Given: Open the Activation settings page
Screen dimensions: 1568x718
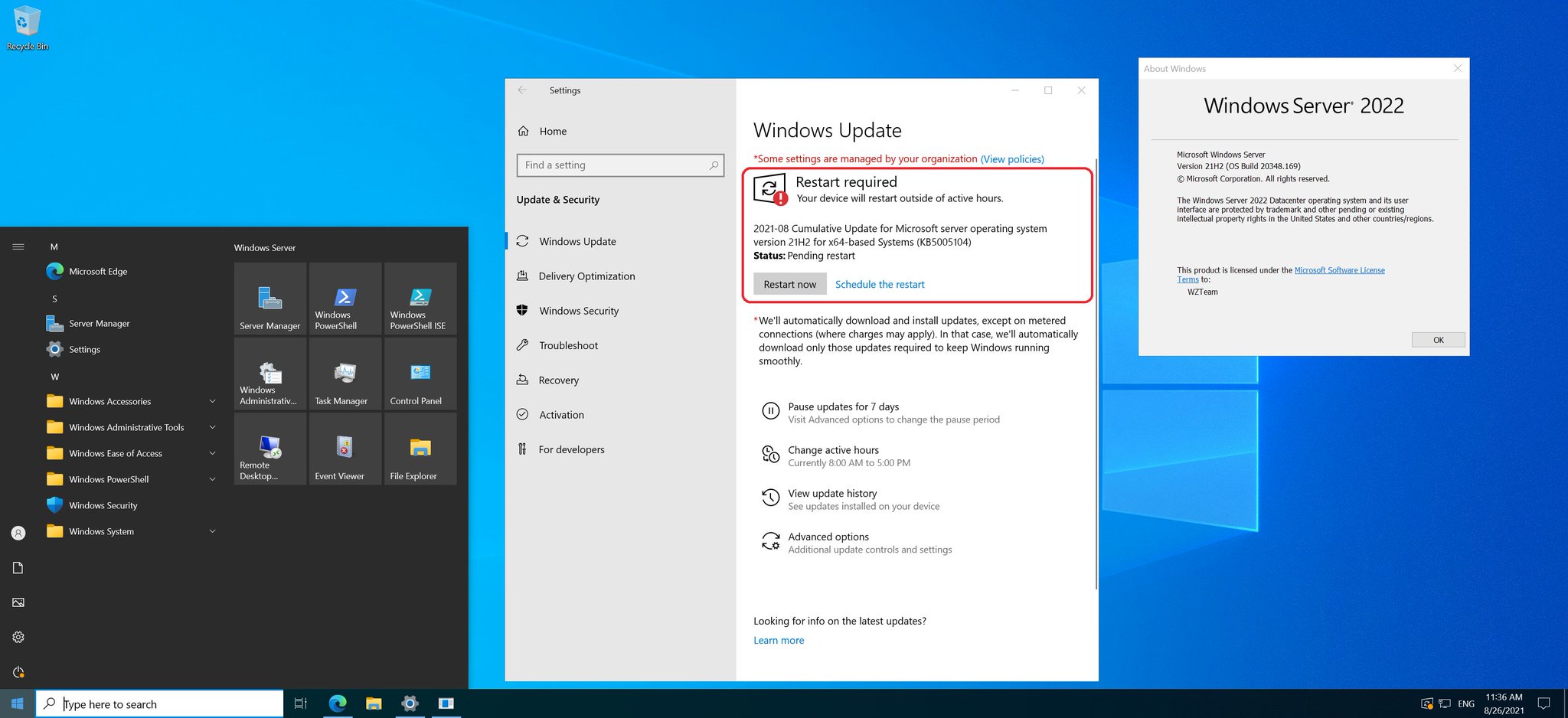Looking at the screenshot, I should (562, 414).
